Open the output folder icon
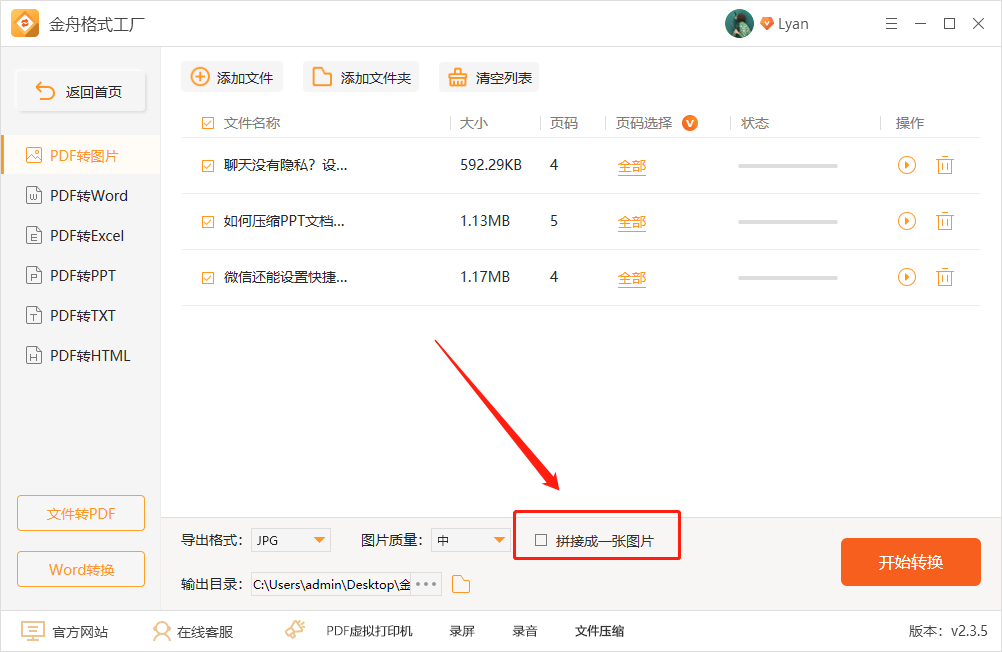 (x=461, y=584)
